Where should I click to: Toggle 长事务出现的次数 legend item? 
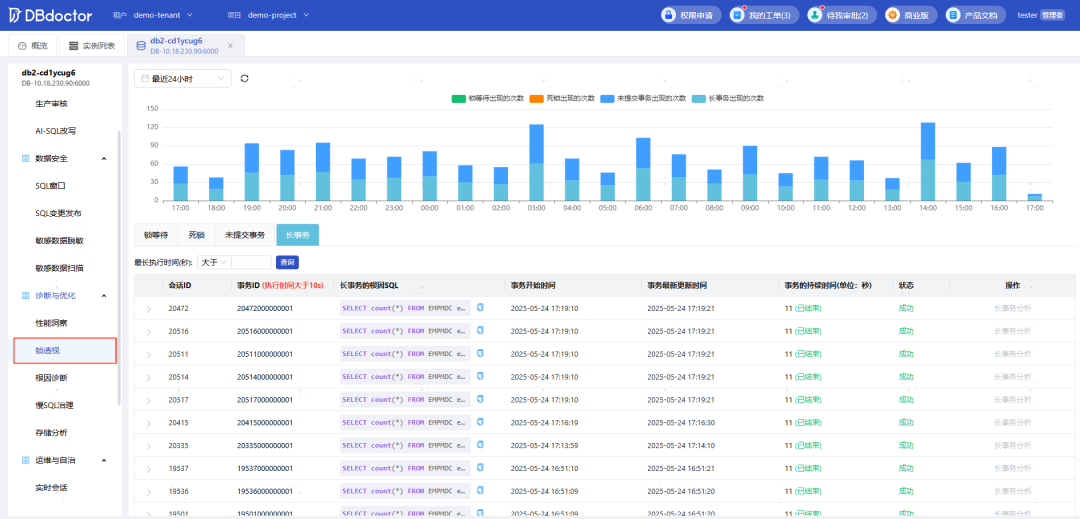(x=727, y=98)
